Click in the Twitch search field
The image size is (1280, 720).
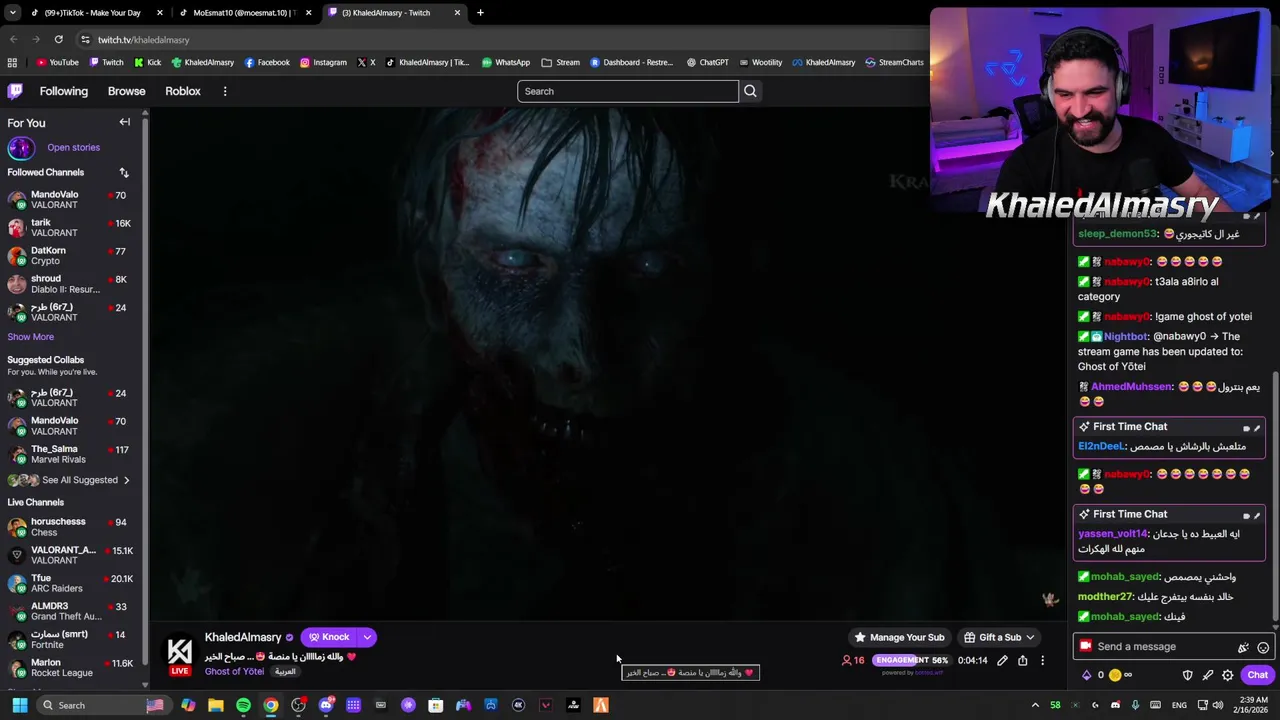628,91
